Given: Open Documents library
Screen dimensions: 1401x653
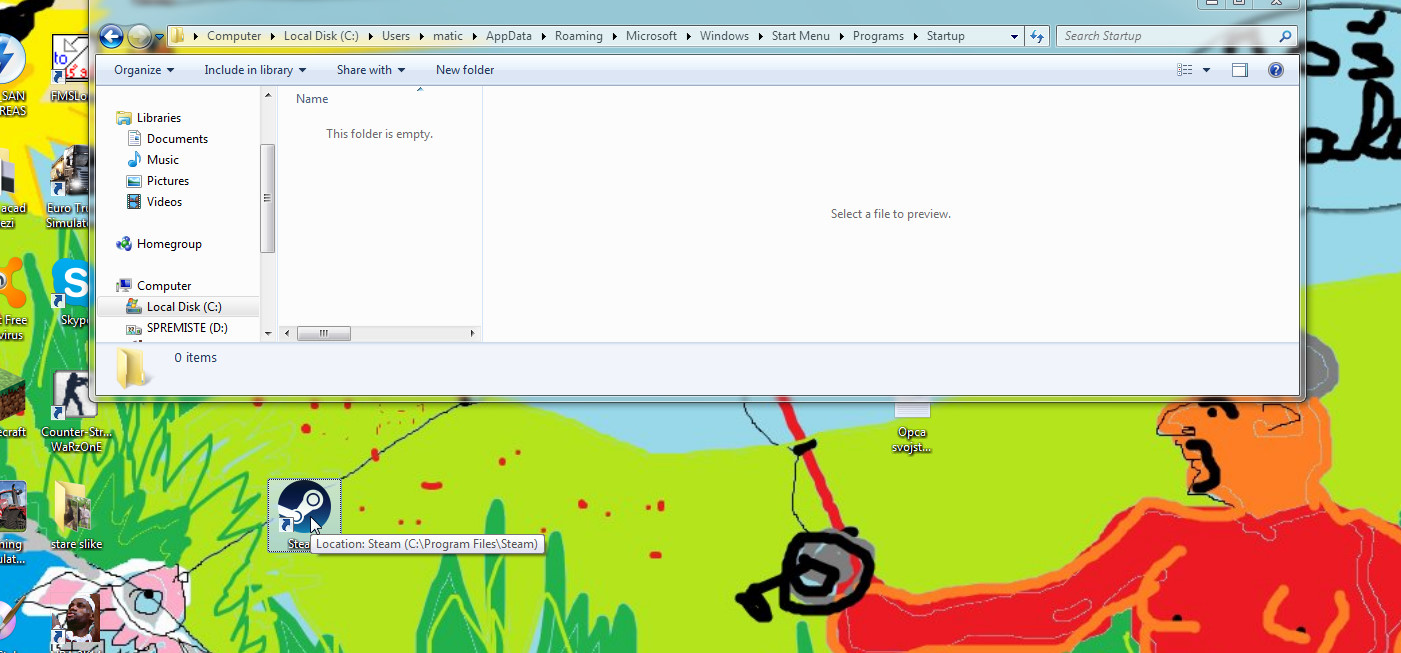Looking at the screenshot, I should pos(177,139).
